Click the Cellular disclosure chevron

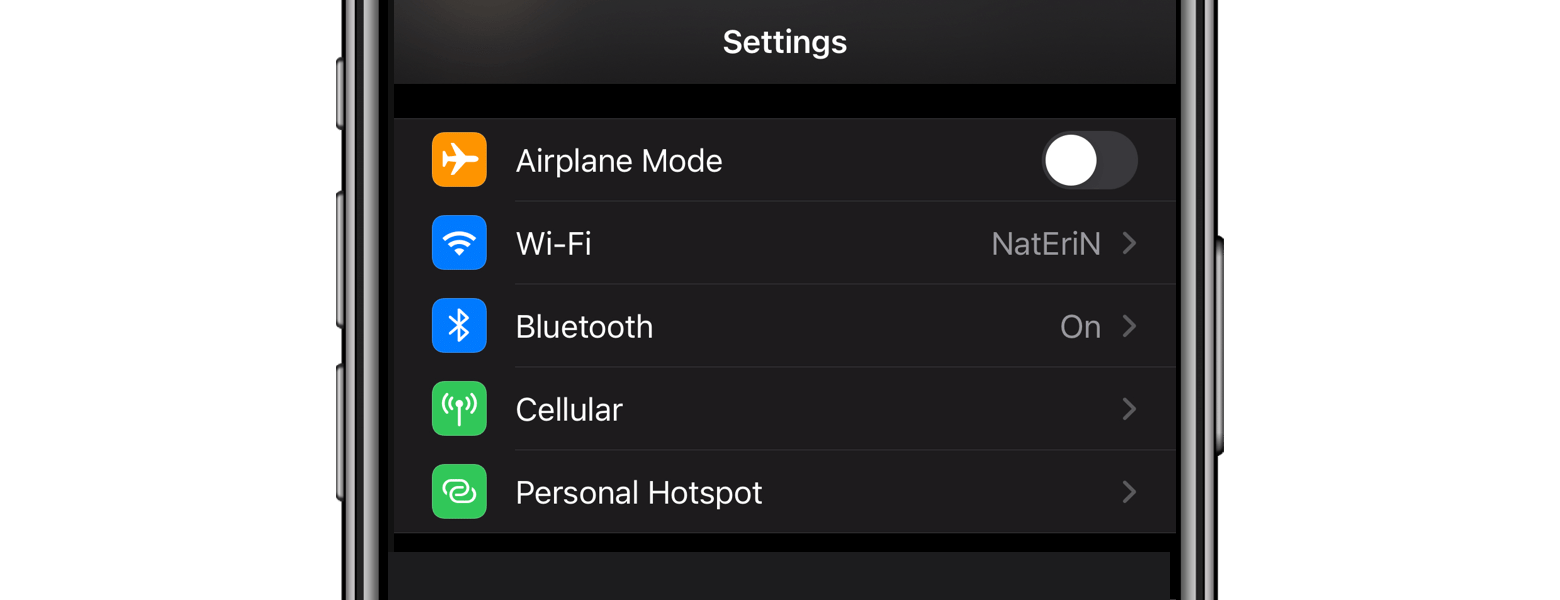tap(1130, 409)
